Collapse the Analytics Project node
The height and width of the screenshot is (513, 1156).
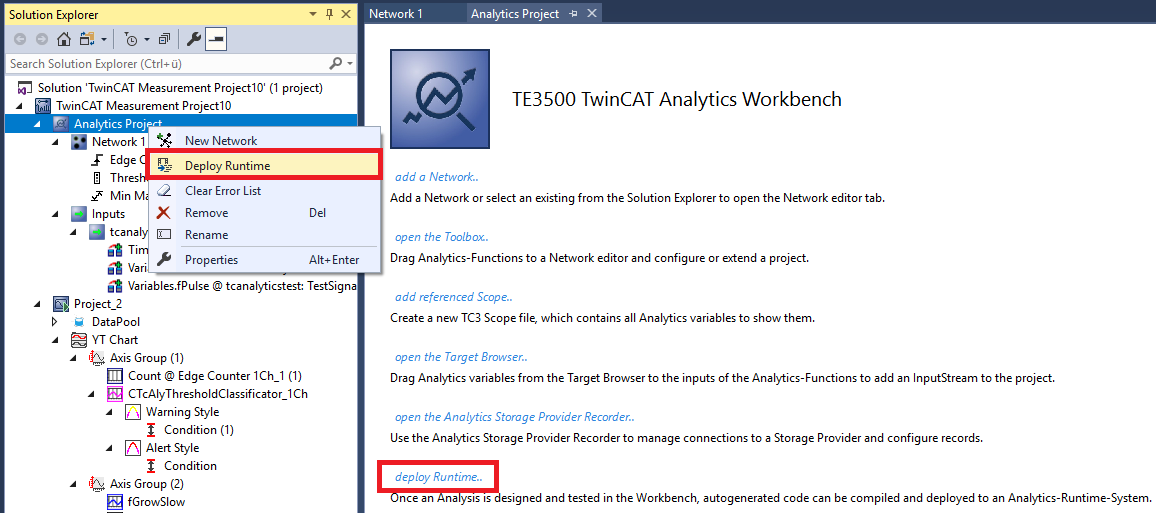pos(38,124)
